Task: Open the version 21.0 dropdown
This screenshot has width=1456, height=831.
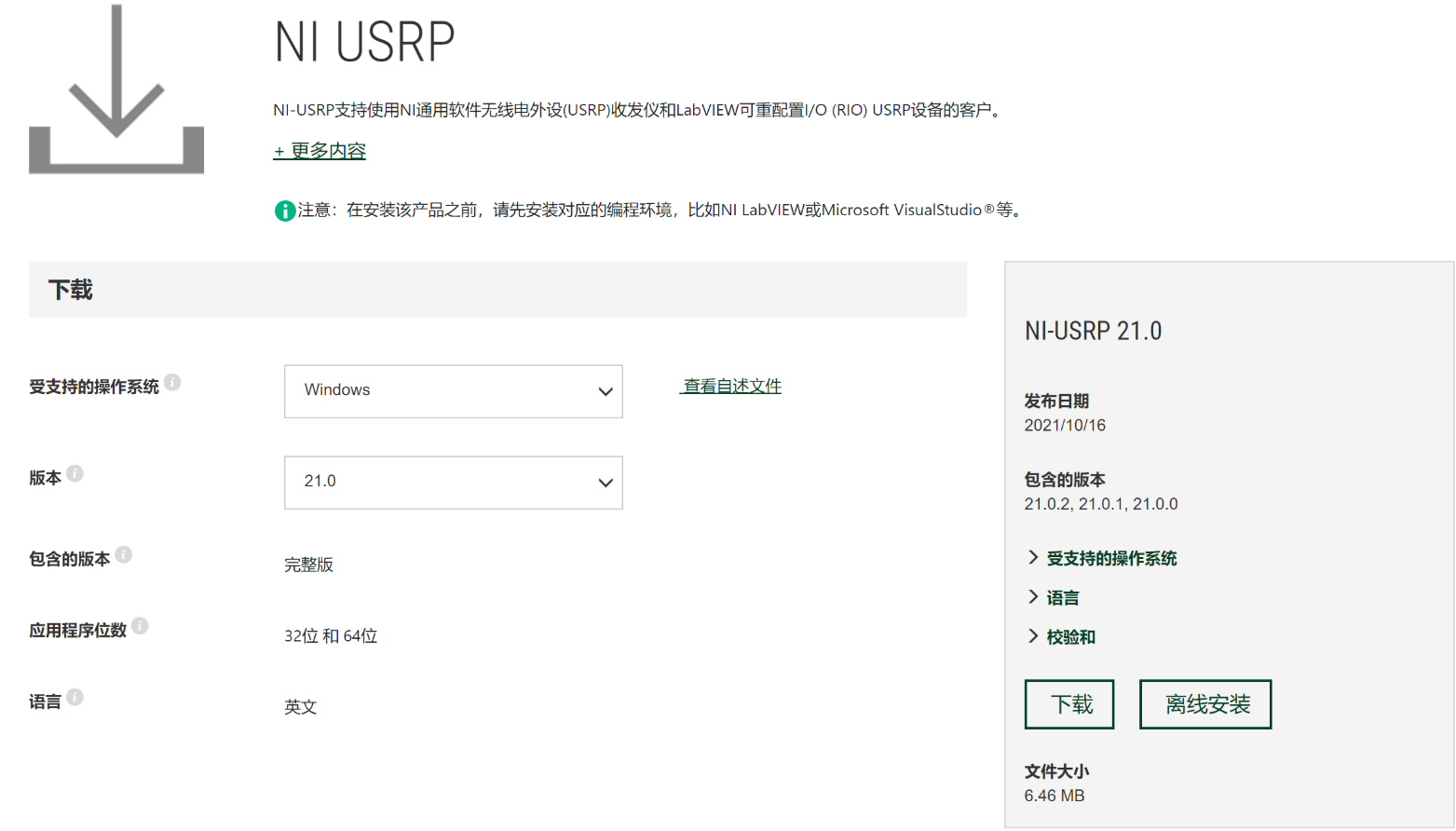Action: [x=453, y=483]
